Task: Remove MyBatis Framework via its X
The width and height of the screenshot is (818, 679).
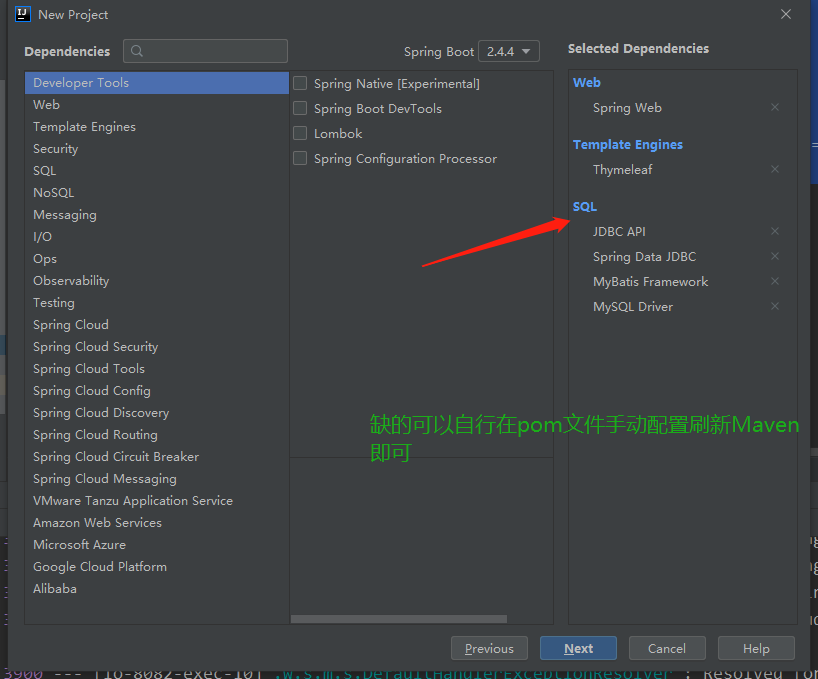Action: [775, 281]
